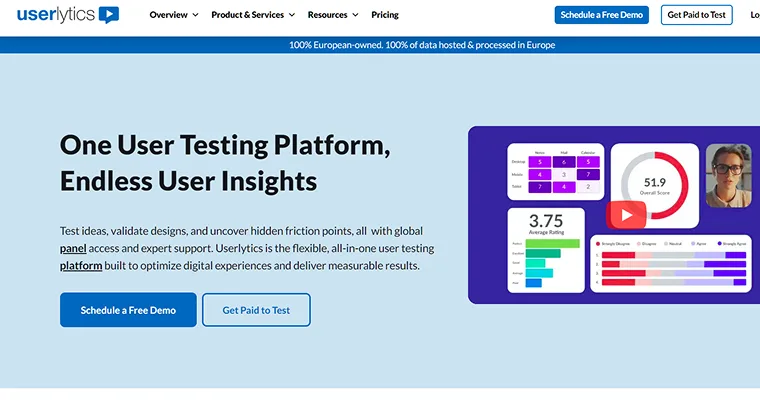Expand the Product & Services chevron

pyautogui.click(x=292, y=15)
